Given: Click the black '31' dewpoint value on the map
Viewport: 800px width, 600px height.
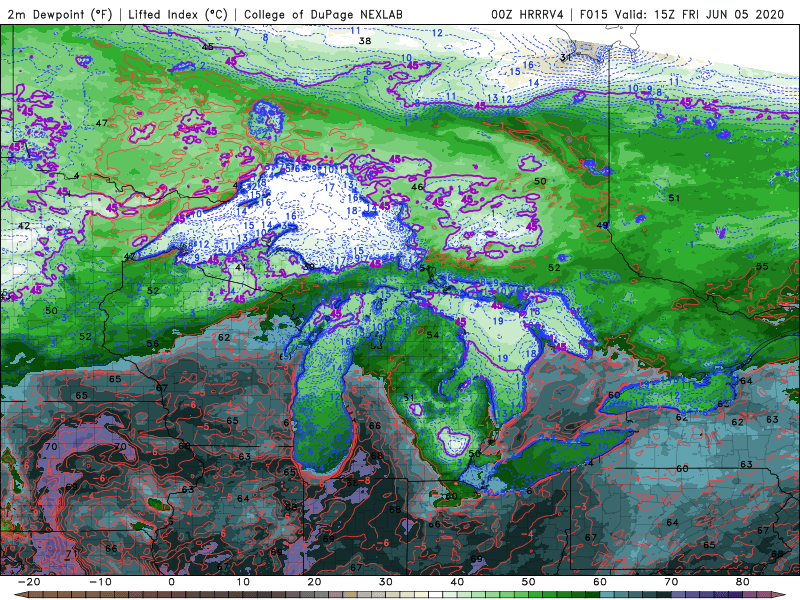Looking at the screenshot, I should [565, 57].
